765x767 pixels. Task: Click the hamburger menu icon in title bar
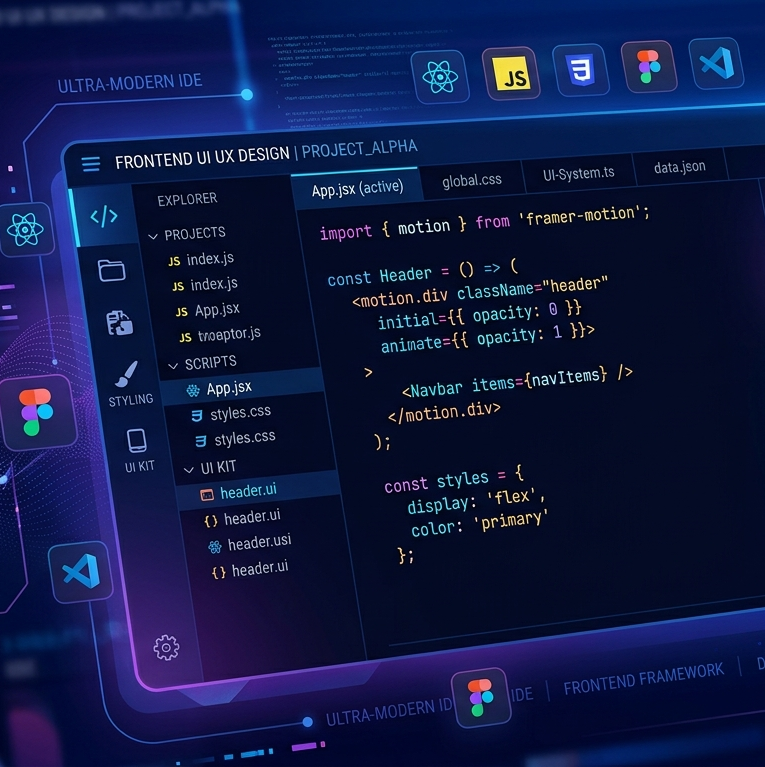(91, 164)
